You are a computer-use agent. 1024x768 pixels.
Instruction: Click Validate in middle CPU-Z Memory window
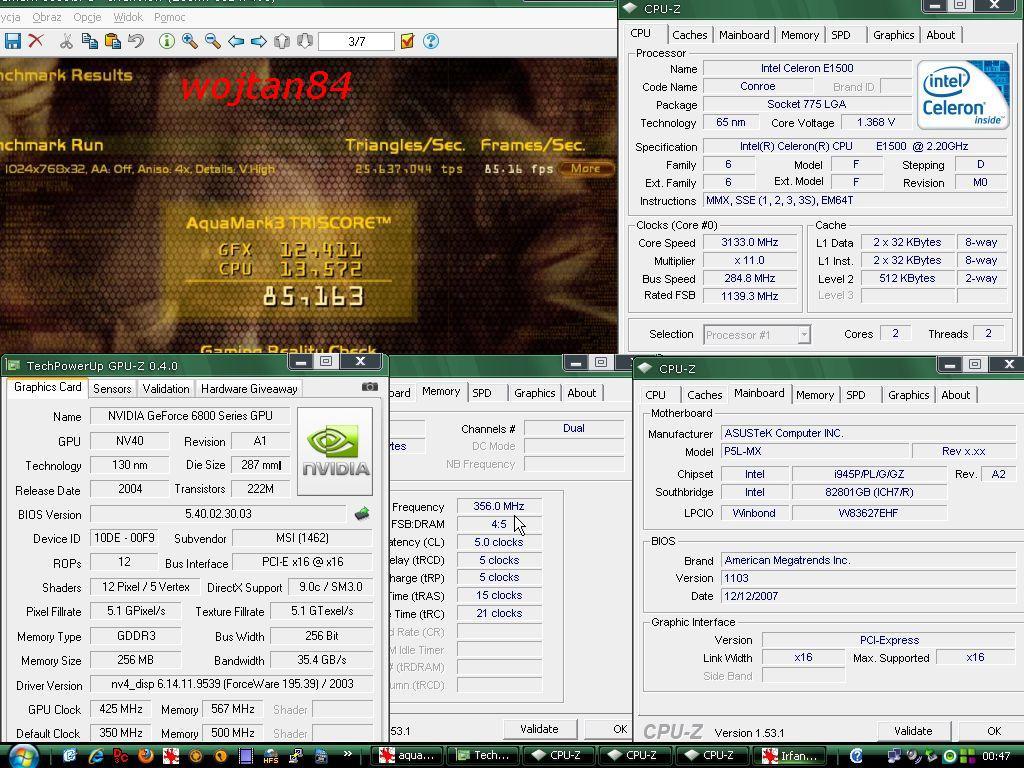(x=539, y=729)
